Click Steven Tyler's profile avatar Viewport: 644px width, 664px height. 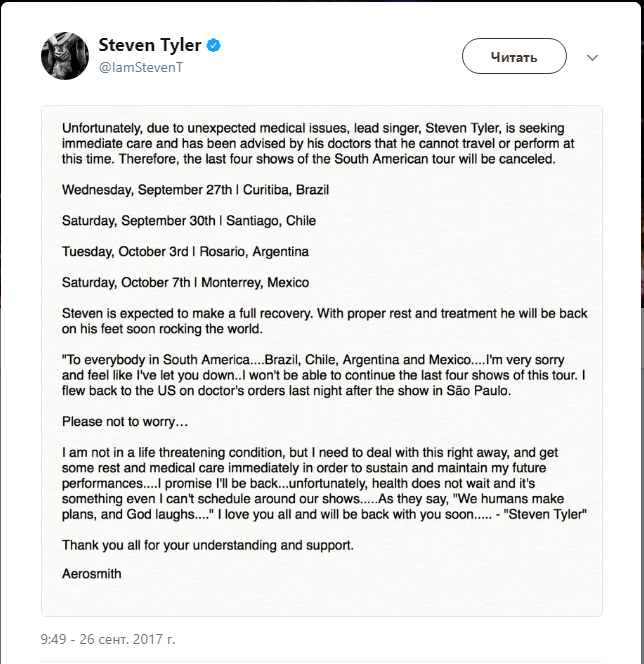point(65,54)
